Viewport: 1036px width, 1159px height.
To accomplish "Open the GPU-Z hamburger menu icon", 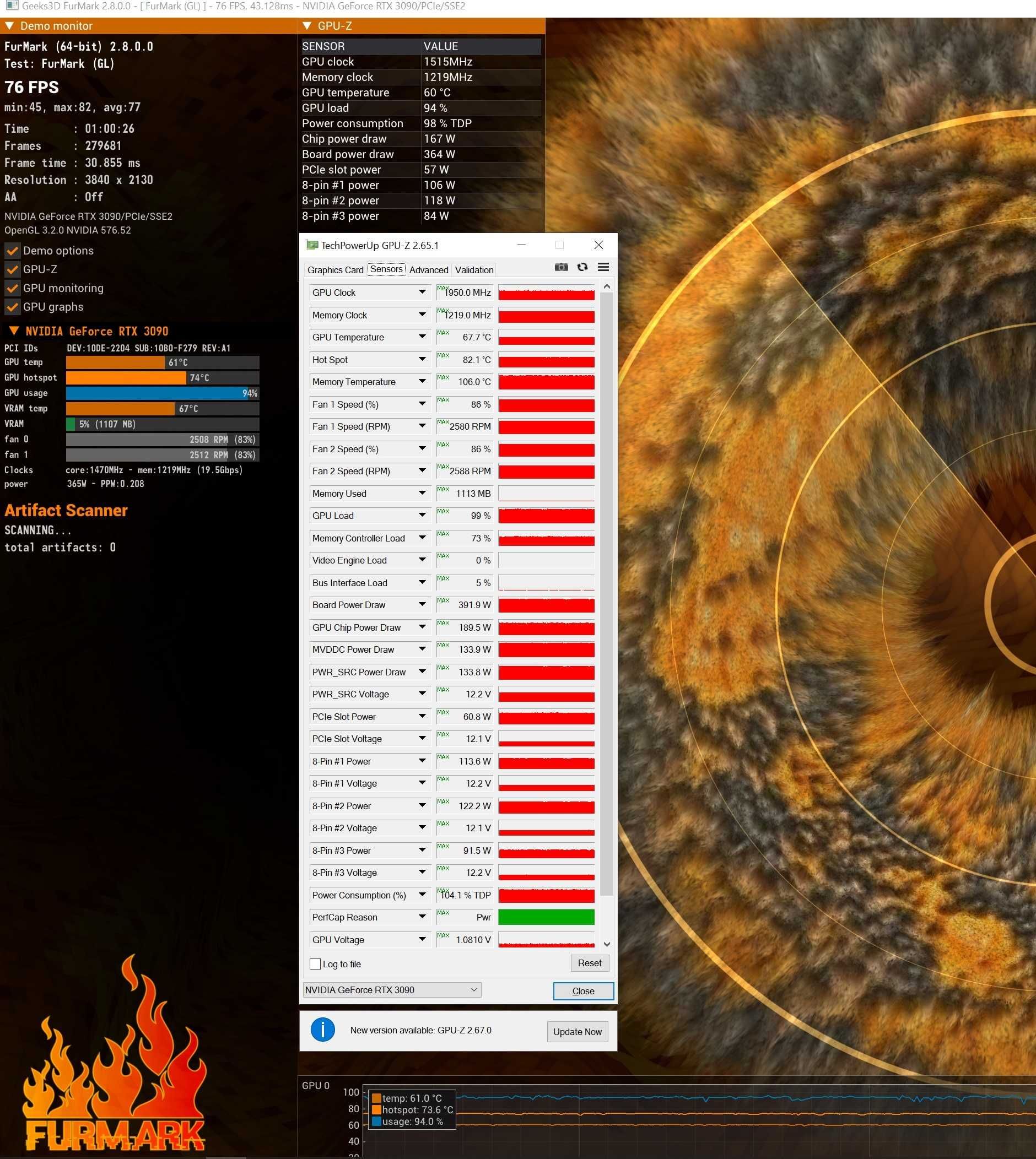I will [x=603, y=267].
